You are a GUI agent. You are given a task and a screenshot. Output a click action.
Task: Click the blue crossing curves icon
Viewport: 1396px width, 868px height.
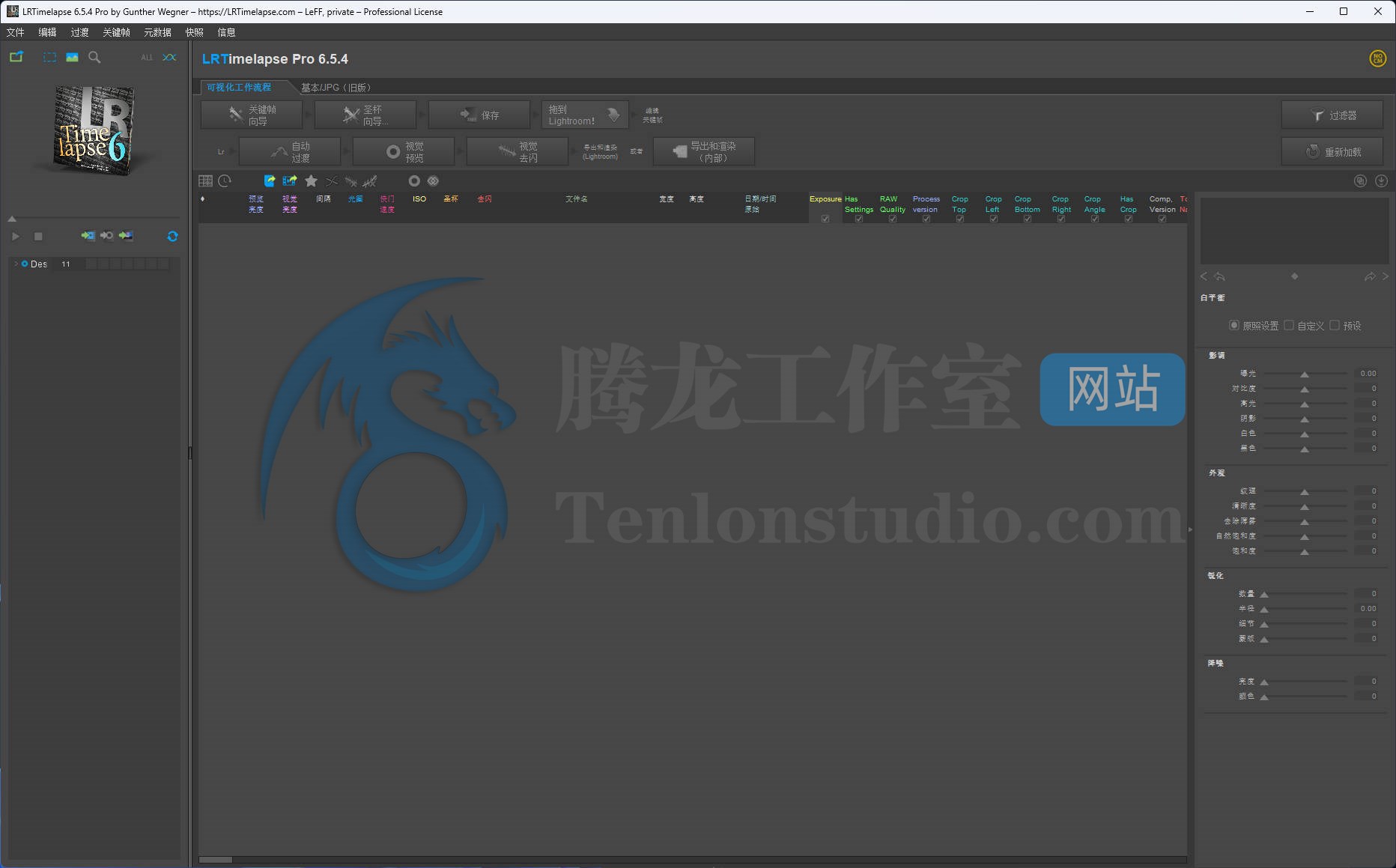point(170,57)
